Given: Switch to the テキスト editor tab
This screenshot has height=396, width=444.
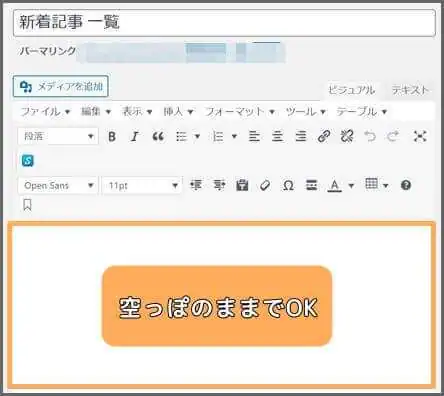Looking at the screenshot, I should (x=410, y=90).
